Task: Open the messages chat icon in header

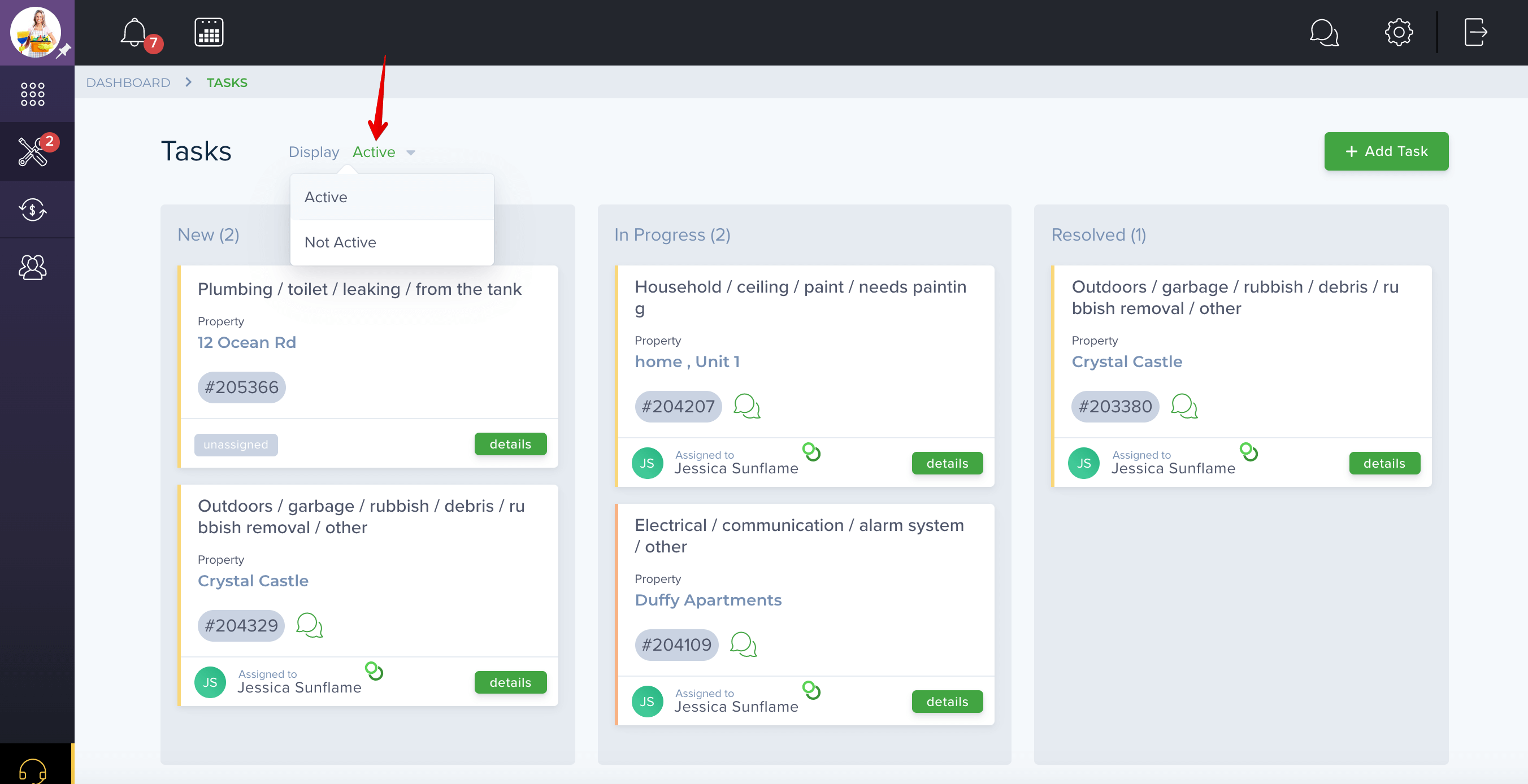Action: 1324,33
